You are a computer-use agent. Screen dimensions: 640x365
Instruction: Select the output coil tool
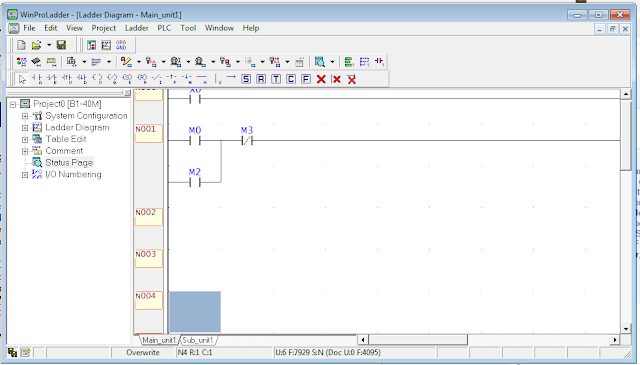(x=97, y=79)
